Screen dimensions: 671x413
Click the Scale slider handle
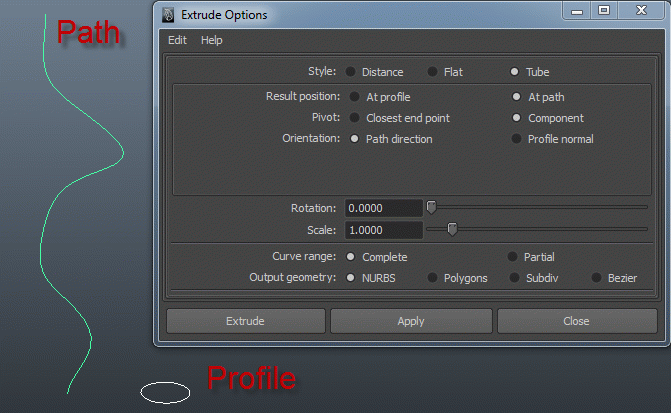tap(452, 229)
